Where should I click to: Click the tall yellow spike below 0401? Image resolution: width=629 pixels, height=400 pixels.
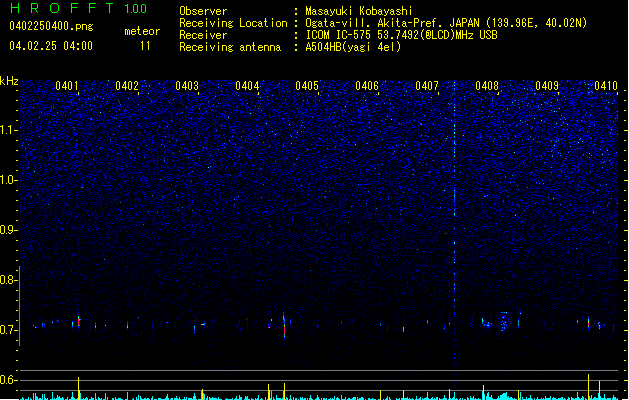coord(79,388)
